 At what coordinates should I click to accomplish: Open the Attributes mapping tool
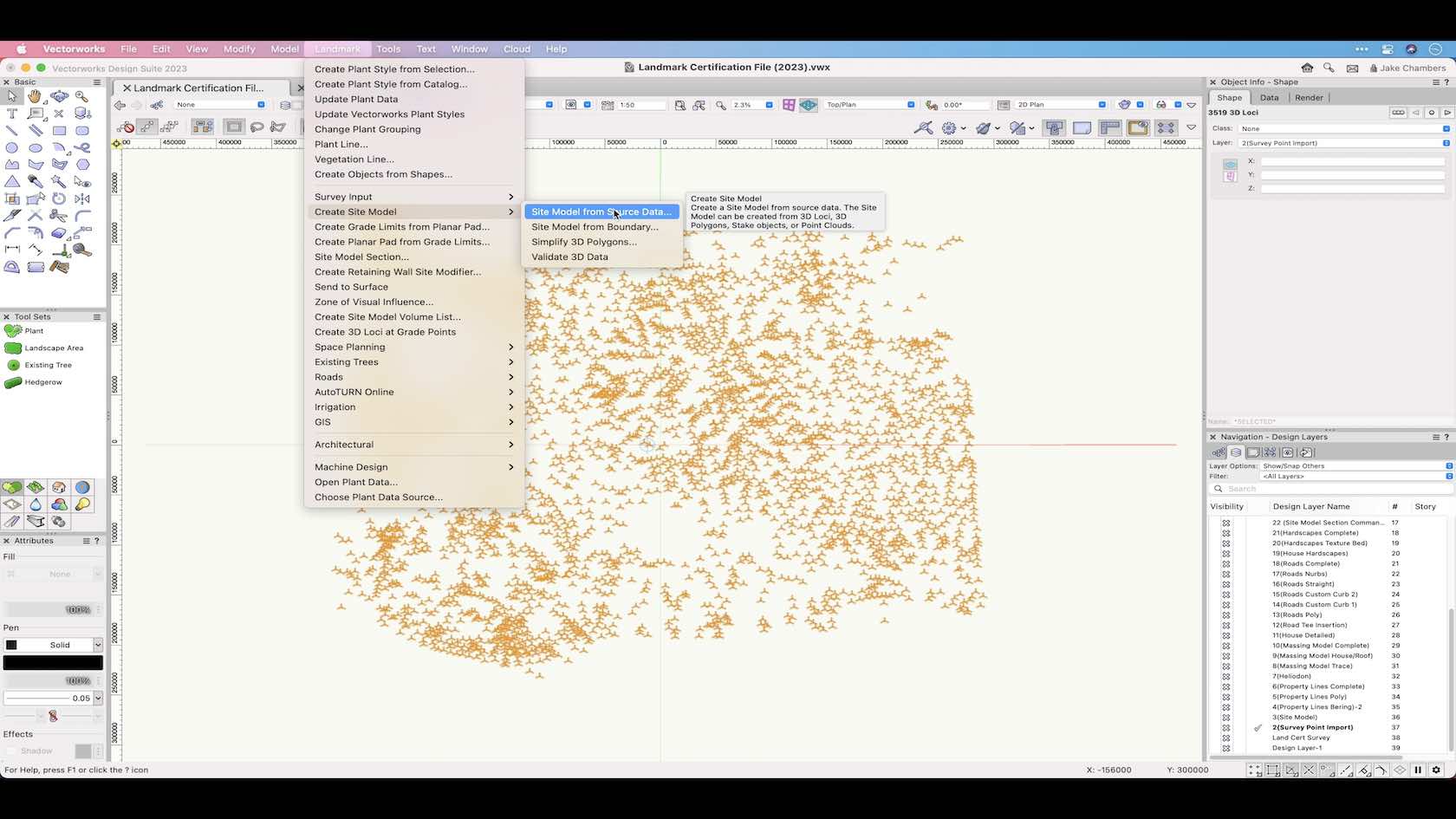(53, 715)
